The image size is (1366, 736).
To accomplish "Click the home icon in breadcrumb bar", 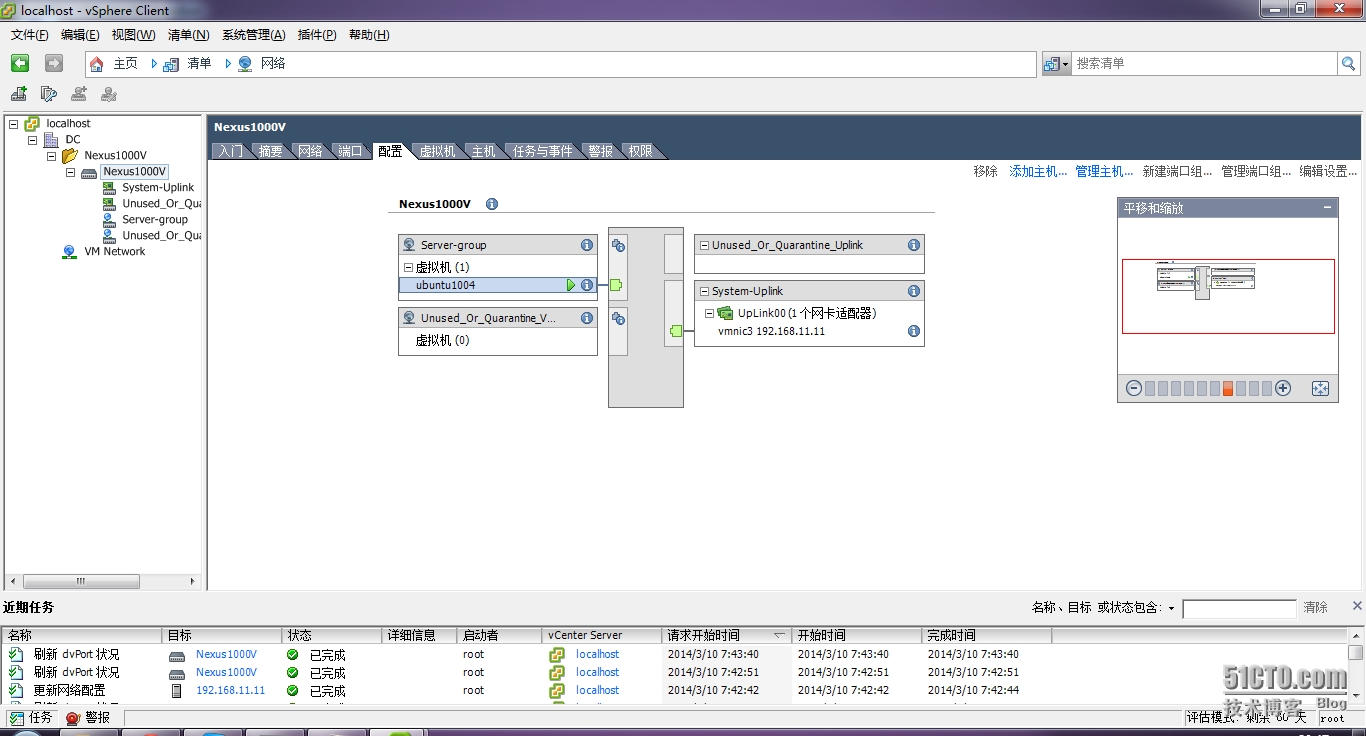I will [x=97, y=64].
